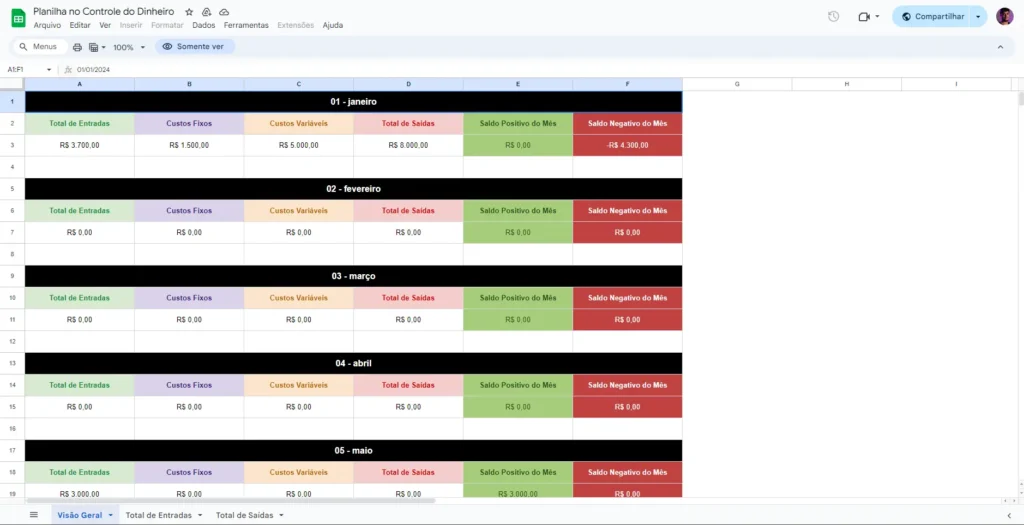The height and width of the screenshot is (525, 1024).
Task: Toggle the Somente ver view mode
Action: tap(195, 46)
